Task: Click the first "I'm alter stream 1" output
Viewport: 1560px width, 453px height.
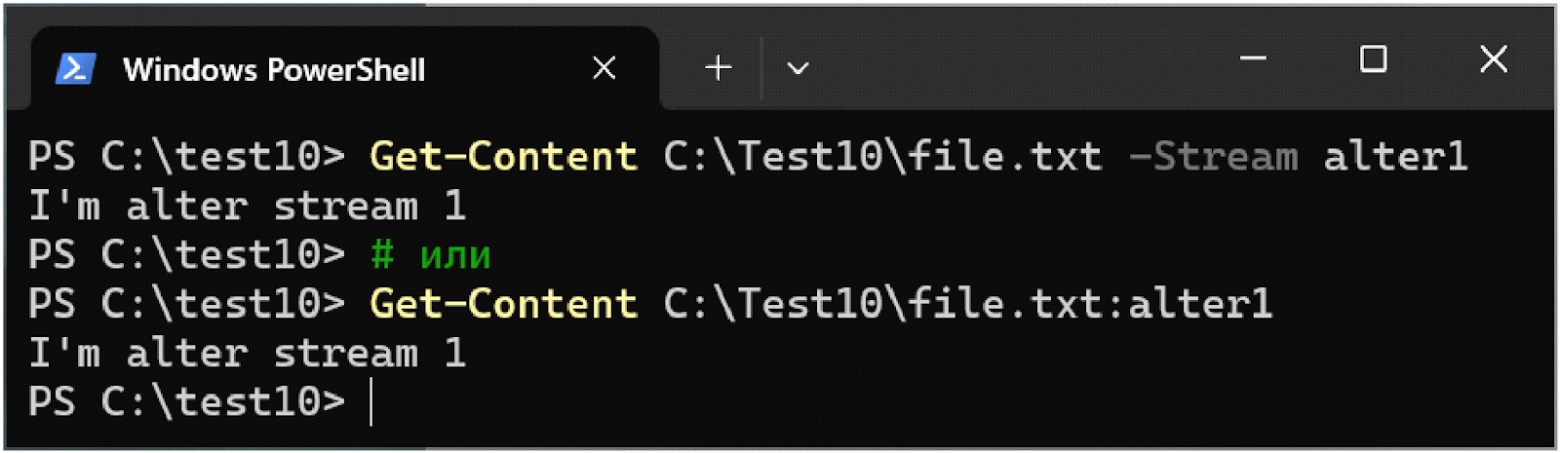Action: tap(247, 206)
